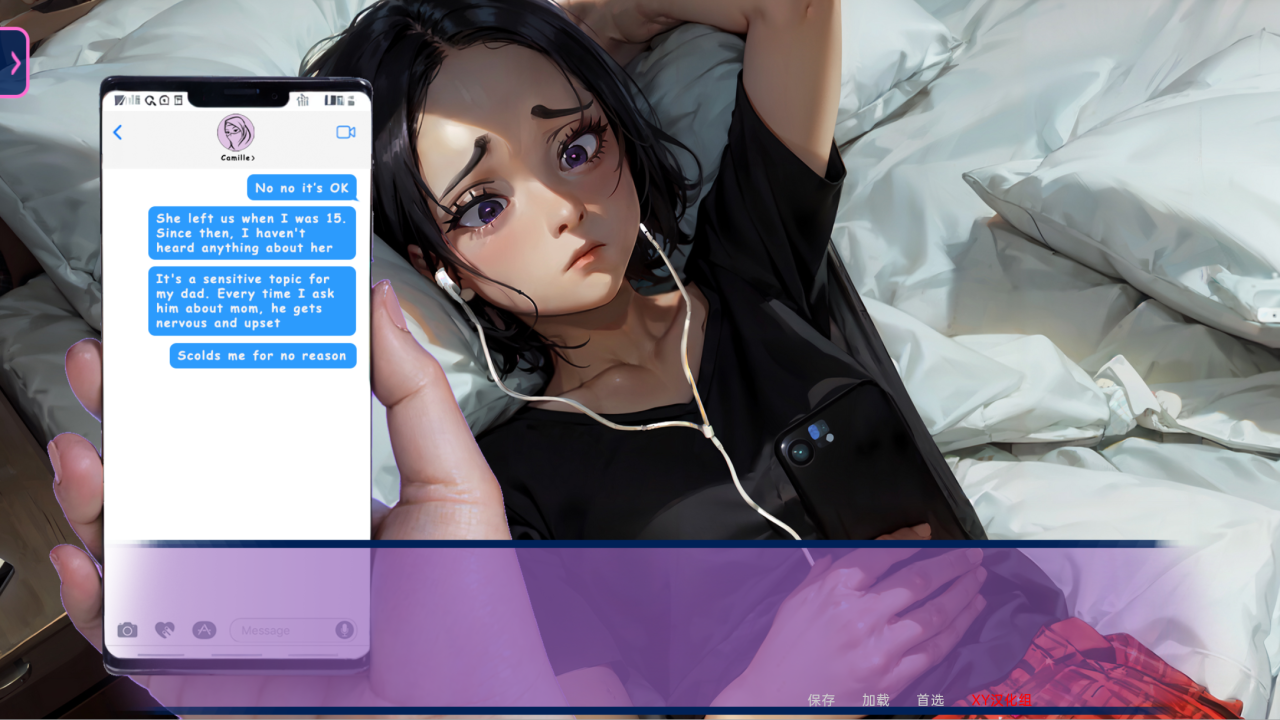Image resolution: width=1280 pixels, height=720 pixels.
Task: Open the App Store icon in chat
Action: coord(204,630)
